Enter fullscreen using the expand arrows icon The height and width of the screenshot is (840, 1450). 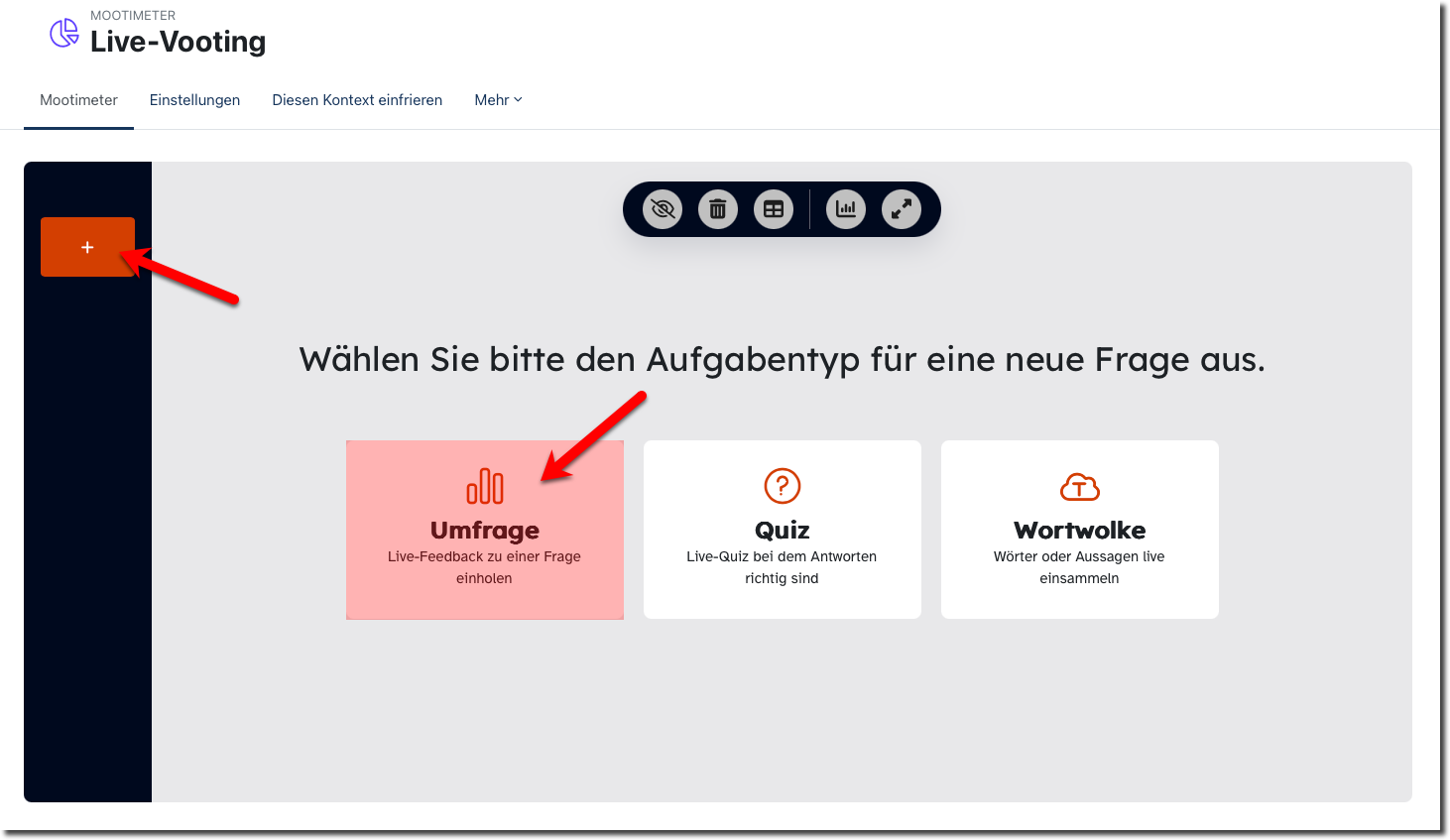point(902,209)
